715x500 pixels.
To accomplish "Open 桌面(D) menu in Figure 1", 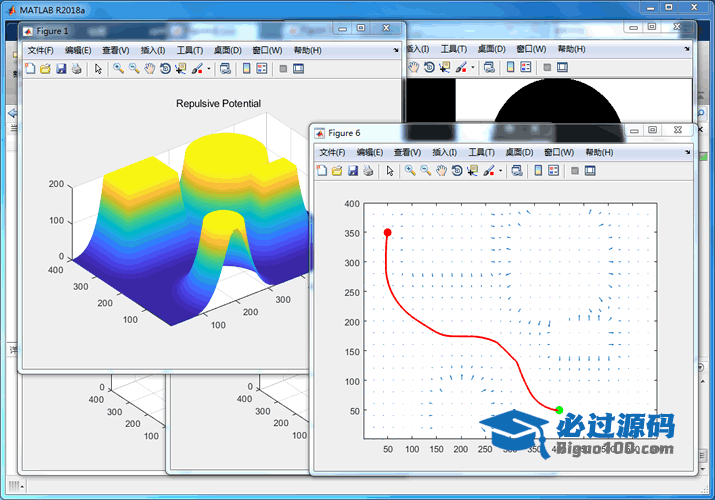I will point(228,50).
